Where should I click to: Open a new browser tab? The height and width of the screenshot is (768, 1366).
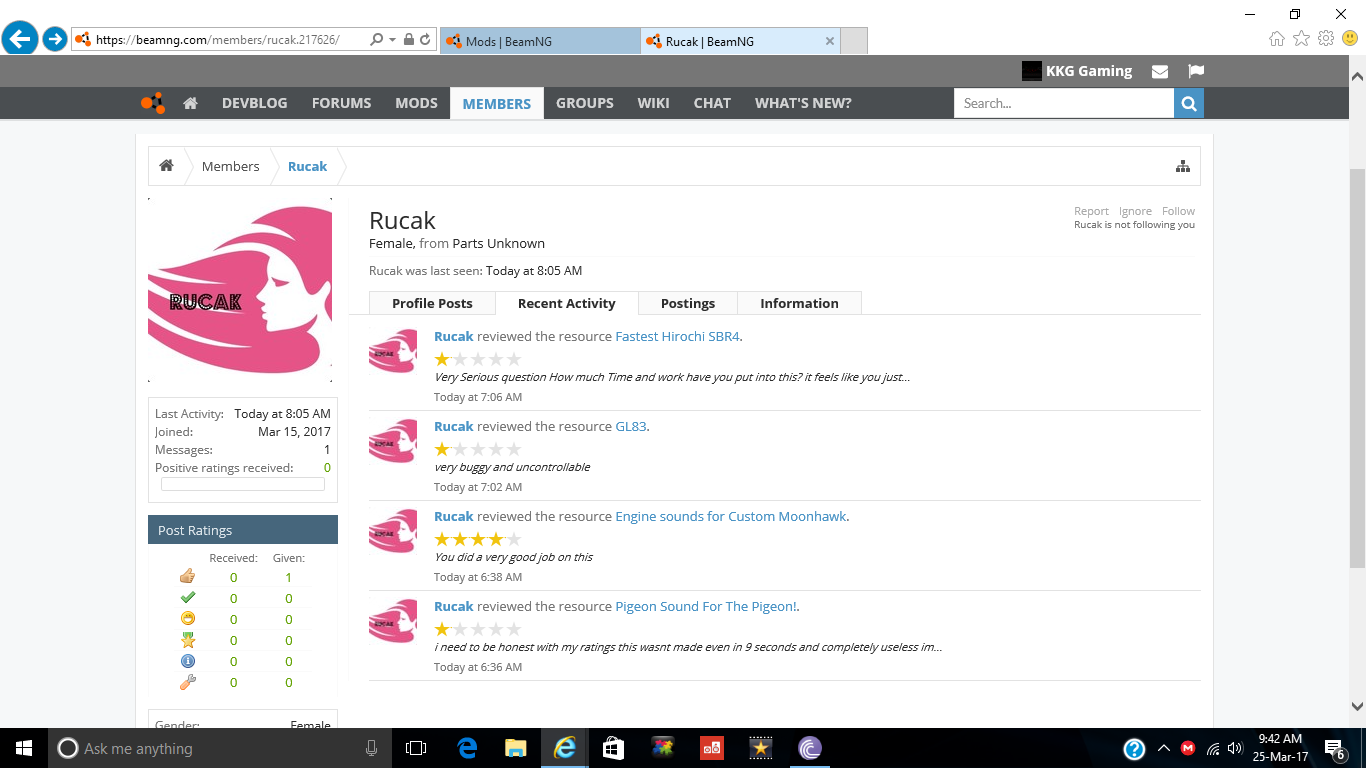click(x=854, y=41)
